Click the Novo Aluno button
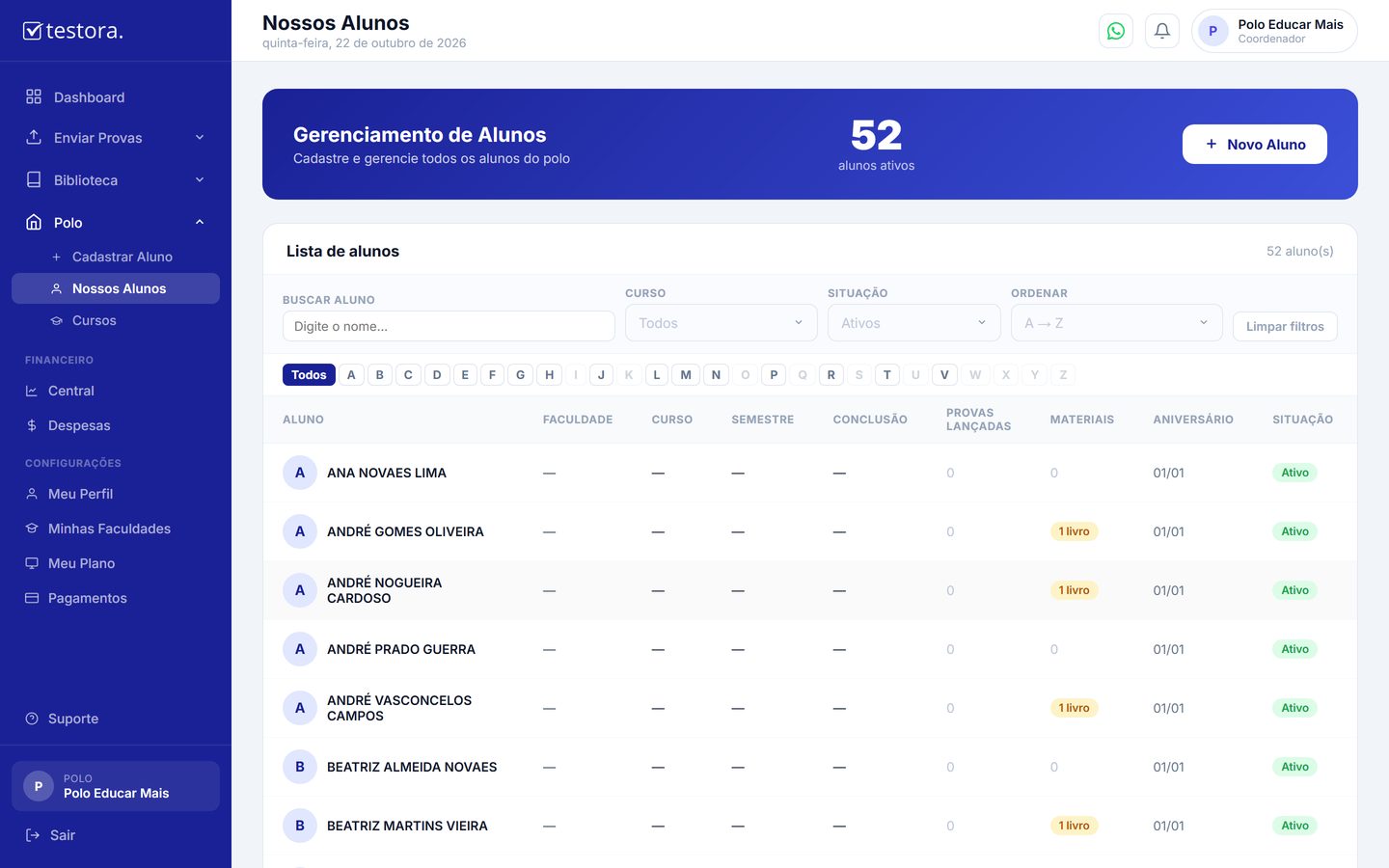 (1255, 144)
